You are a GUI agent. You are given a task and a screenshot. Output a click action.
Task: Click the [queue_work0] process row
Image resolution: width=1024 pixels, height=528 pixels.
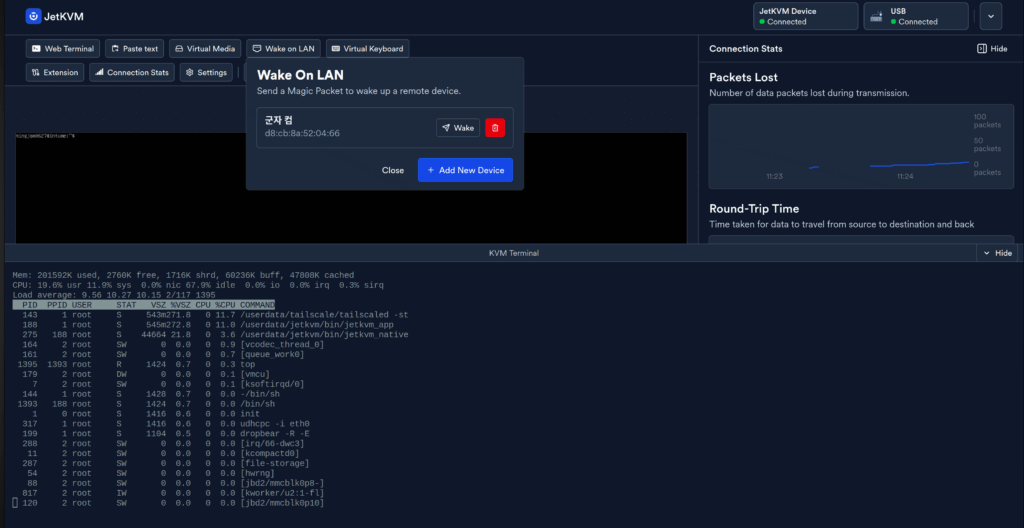pos(158,354)
